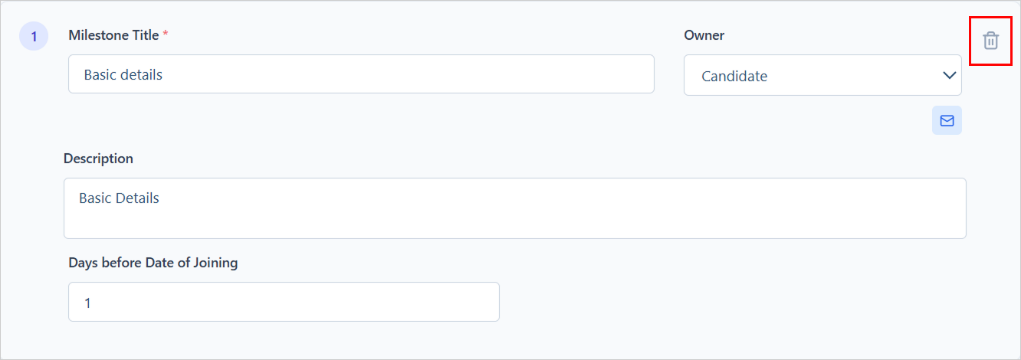
Task: Focus the Days before Date of Joining field
Action: (x=284, y=302)
